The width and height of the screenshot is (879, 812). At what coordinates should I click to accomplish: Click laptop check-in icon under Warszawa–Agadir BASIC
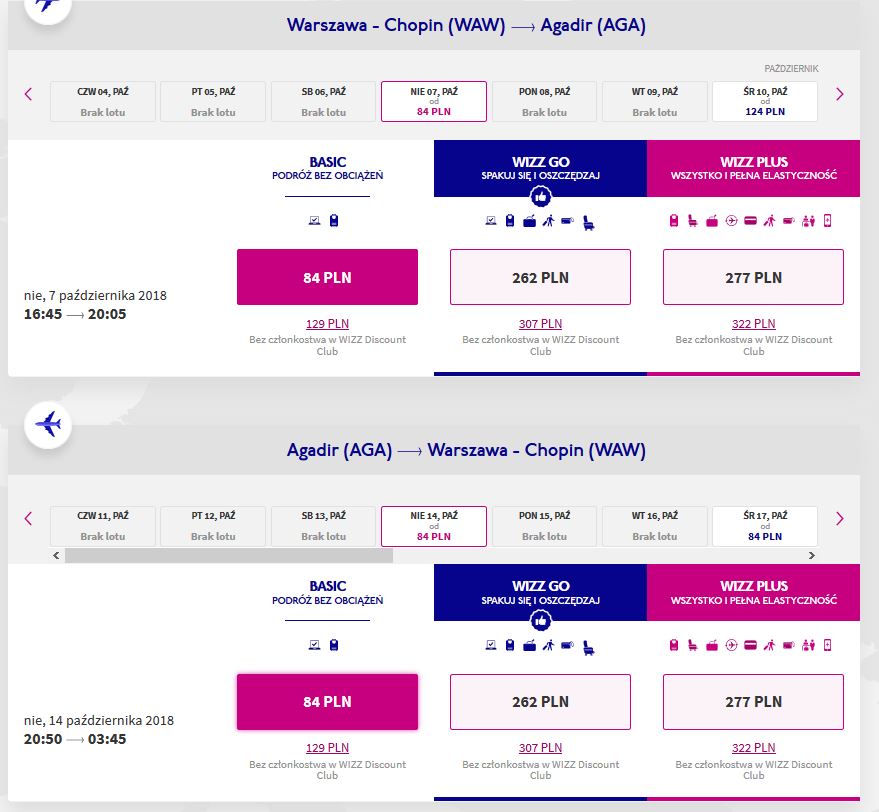click(314, 220)
